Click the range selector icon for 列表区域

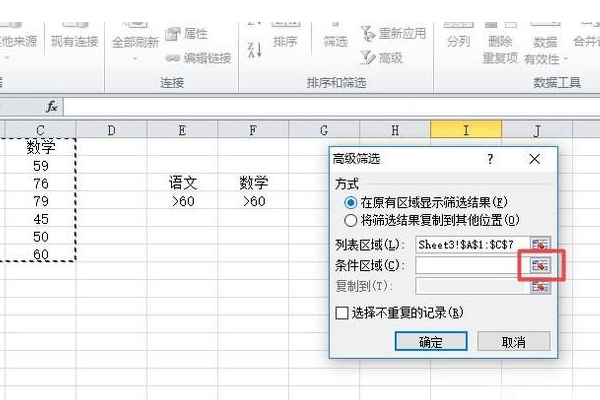(x=540, y=244)
